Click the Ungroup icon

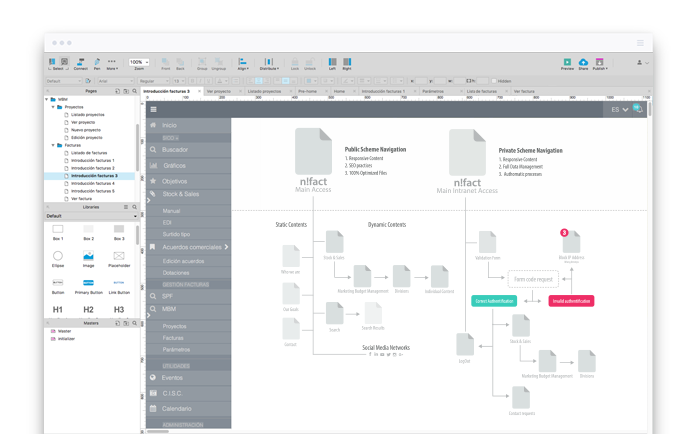218,64
